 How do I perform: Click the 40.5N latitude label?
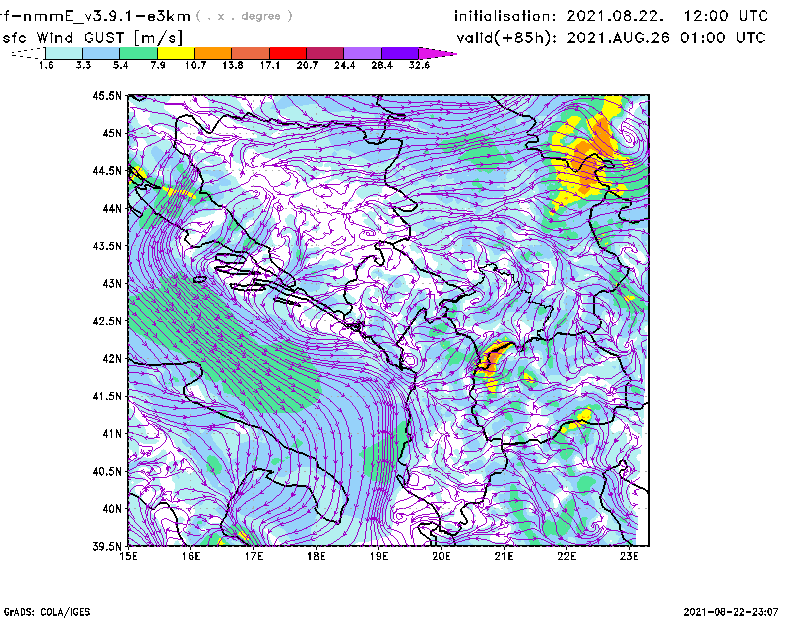(x=107, y=472)
